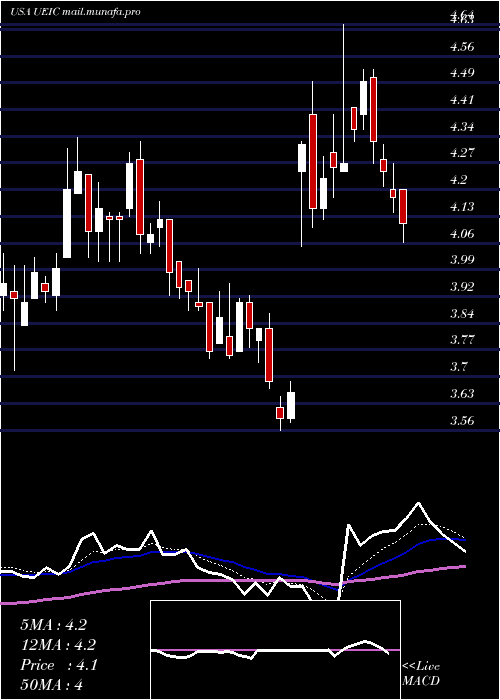The height and width of the screenshot is (700, 500).
Task: Click the 3.63 price axis label
Action: (463, 394)
